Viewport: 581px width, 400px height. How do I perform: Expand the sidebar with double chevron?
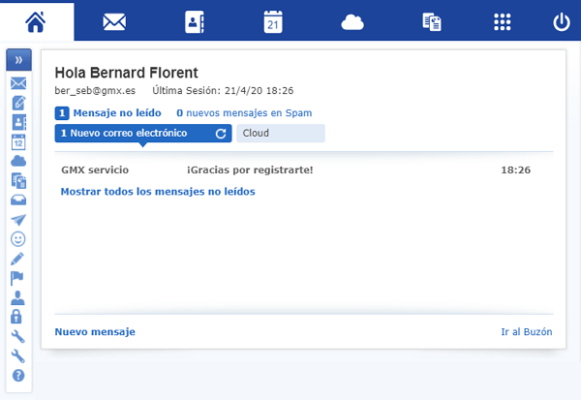pyautogui.click(x=19, y=60)
